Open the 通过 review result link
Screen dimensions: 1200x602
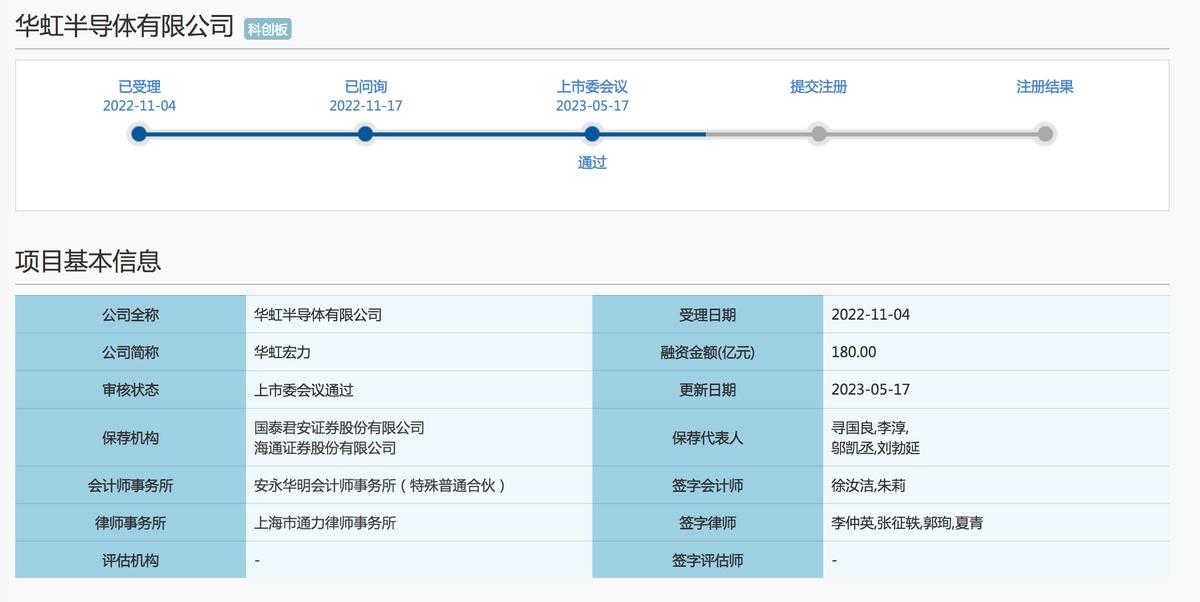coord(593,162)
